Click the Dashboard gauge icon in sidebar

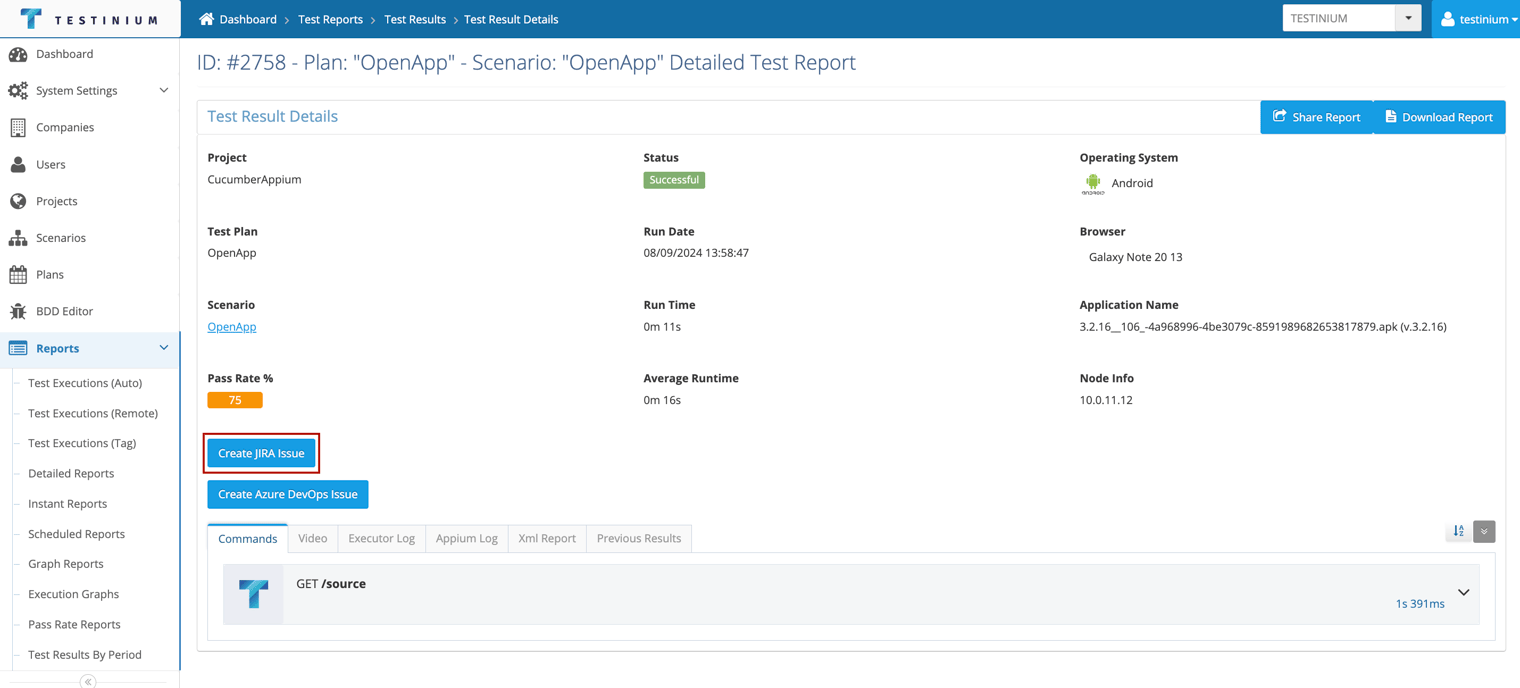(x=18, y=54)
